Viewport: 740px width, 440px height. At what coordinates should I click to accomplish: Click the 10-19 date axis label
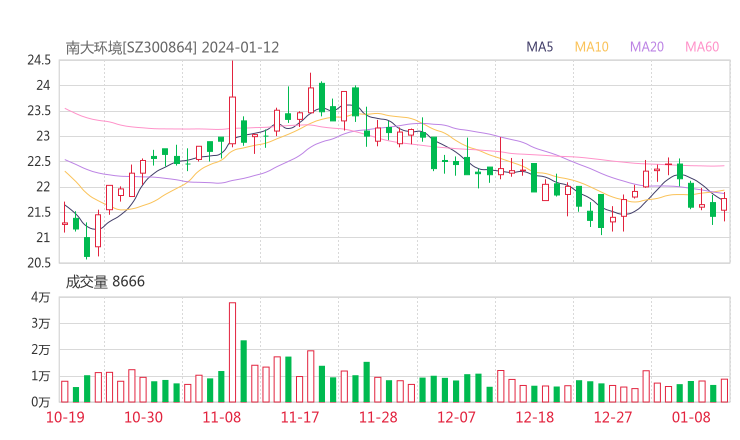pyautogui.click(x=65, y=418)
